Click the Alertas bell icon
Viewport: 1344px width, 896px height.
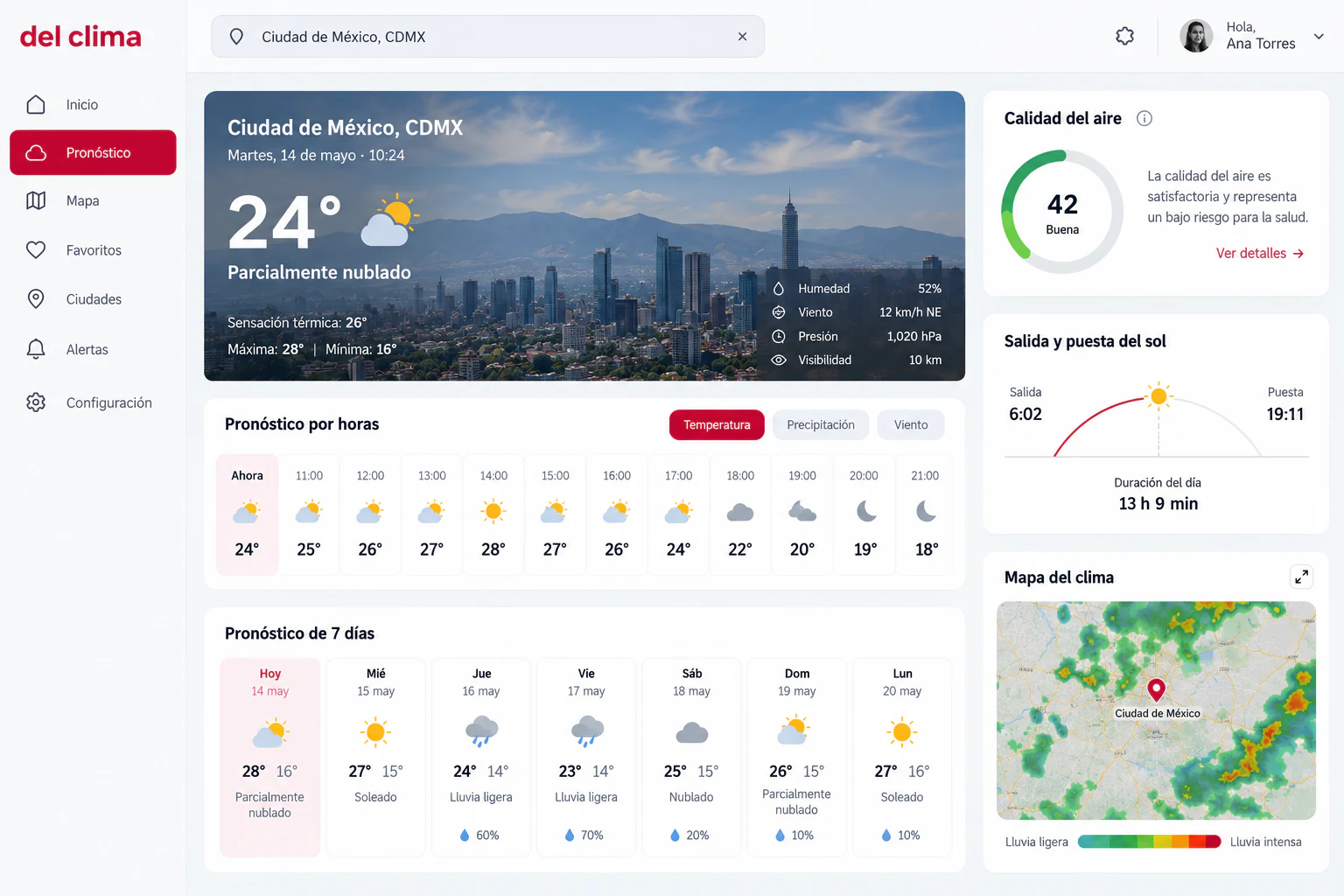coord(36,349)
